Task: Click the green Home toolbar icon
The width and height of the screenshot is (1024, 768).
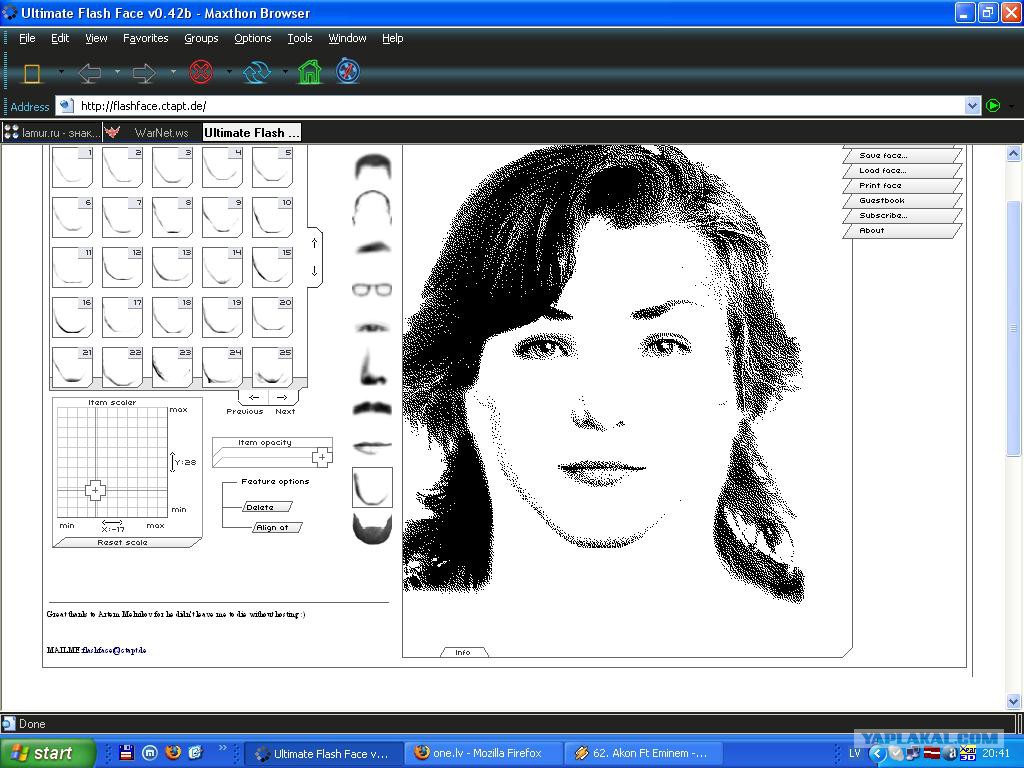Action: (x=310, y=73)
